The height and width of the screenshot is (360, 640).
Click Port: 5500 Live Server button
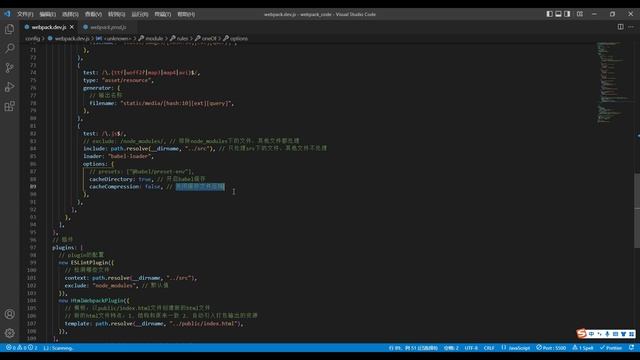pyautogui.click(x=551, y=348)
